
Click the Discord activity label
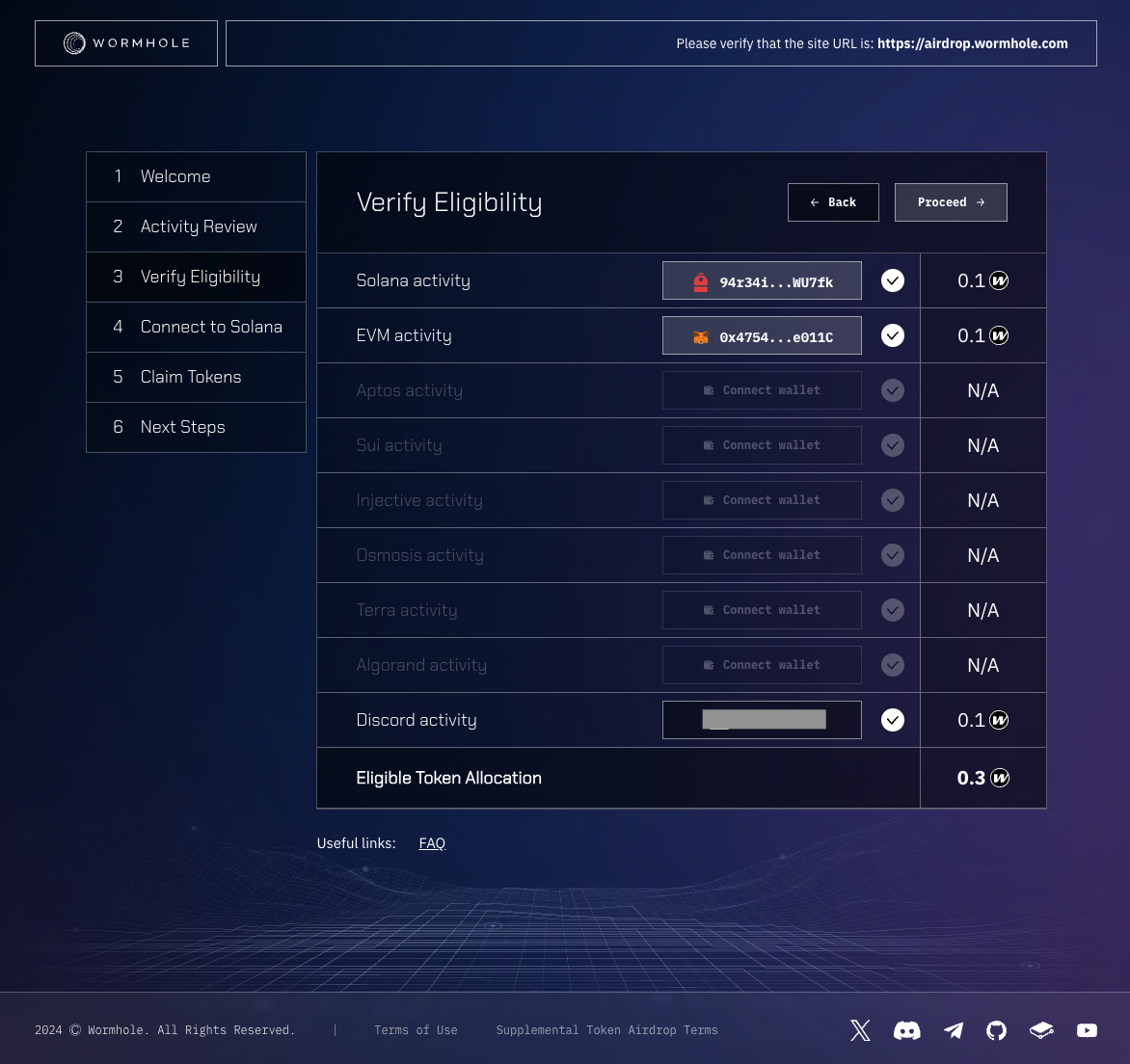(416, 720)
